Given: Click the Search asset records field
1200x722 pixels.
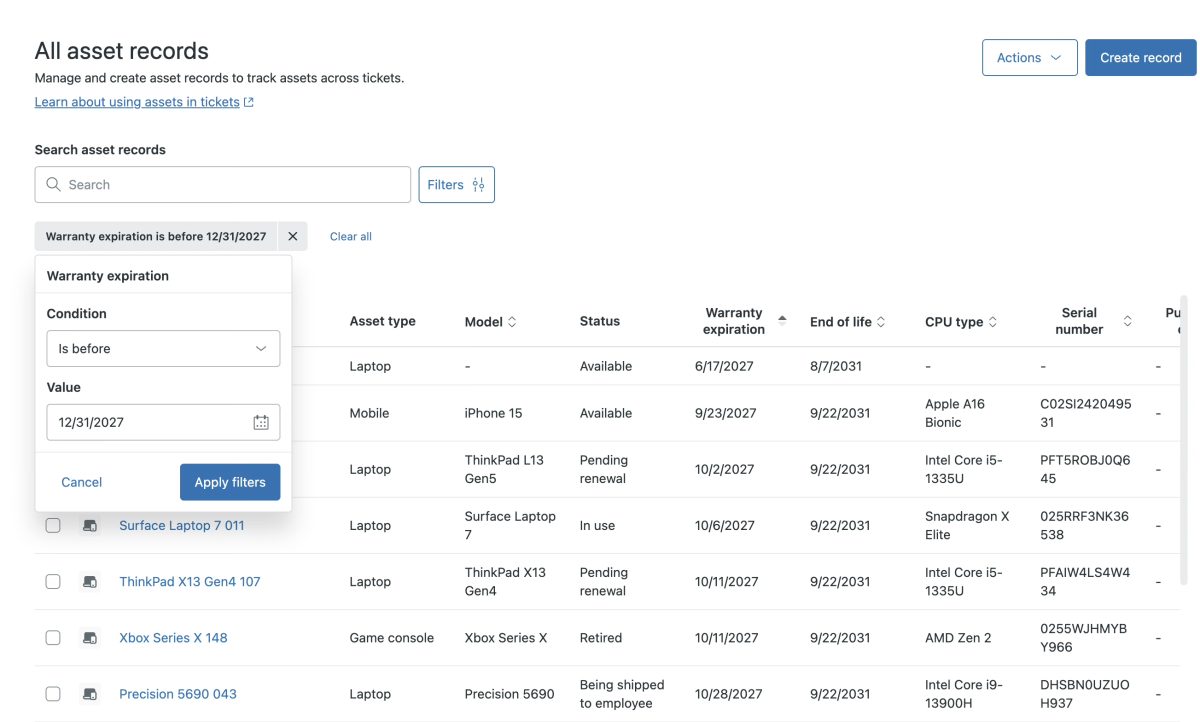Looking at the screenshot, I should (223, 185).
